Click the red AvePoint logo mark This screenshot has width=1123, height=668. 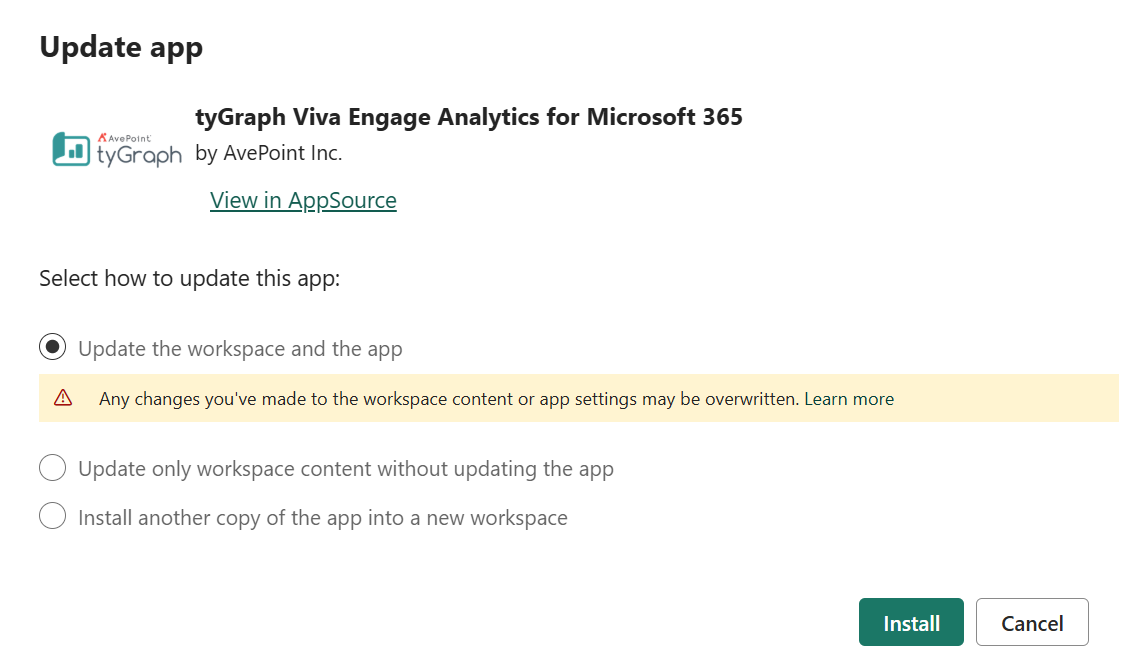point(102,137)
